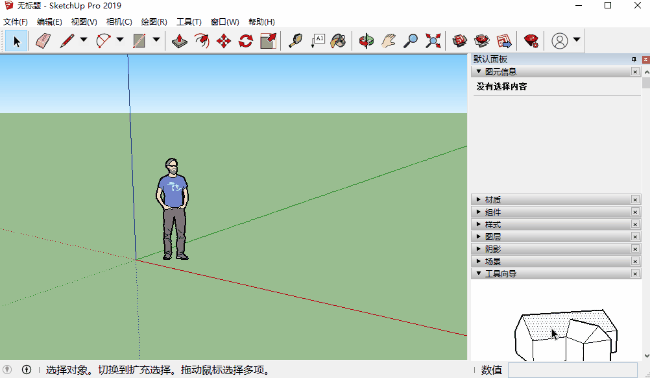This screenshot has height=378, width=650.
Task: Send model to LayOut
Action: [504, 41]
